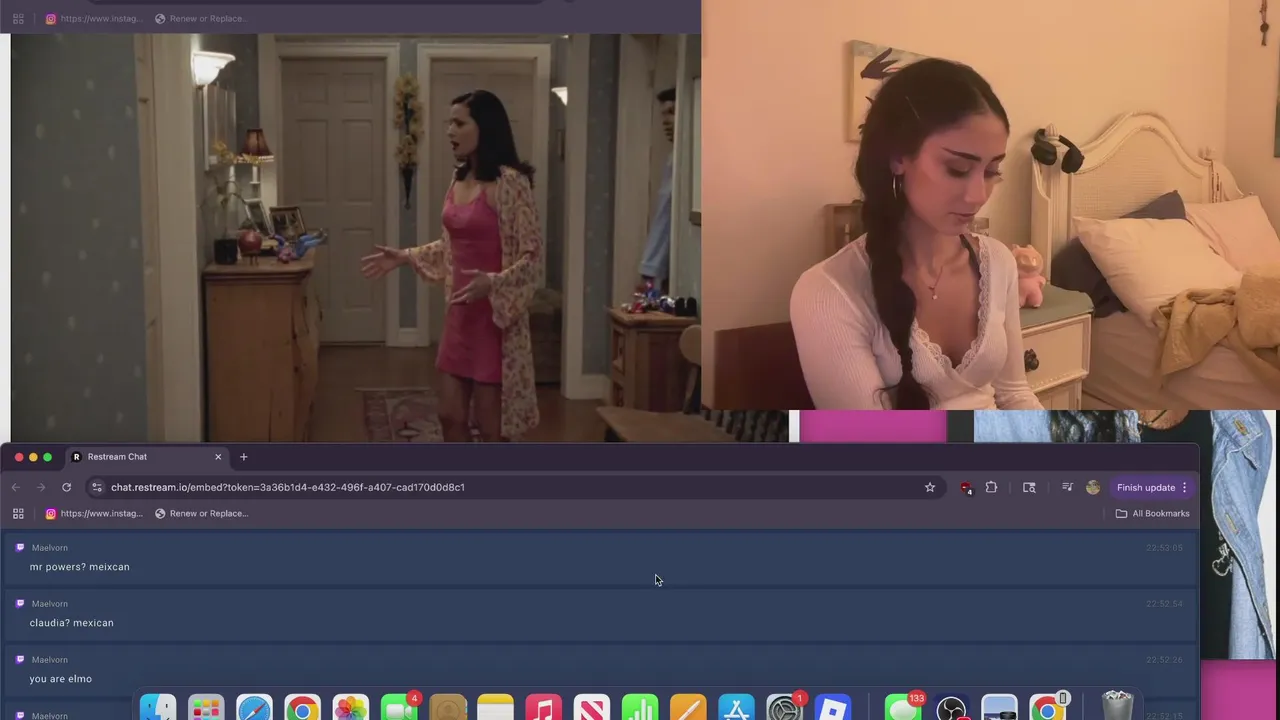The image size is (1280, 720).
Task: Open the Chrome profile avatar
Action: (x=1093, y=487)
